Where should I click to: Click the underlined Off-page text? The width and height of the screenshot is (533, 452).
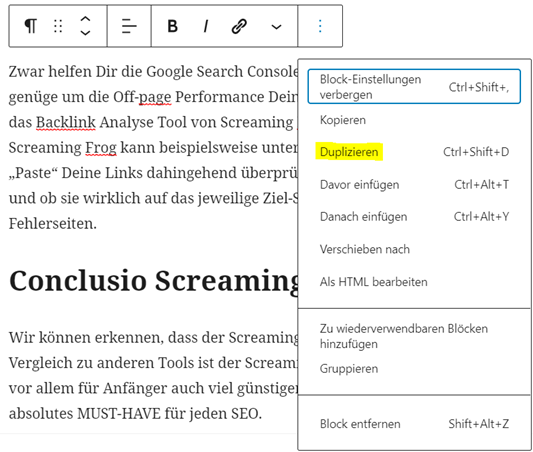[142, 98]
